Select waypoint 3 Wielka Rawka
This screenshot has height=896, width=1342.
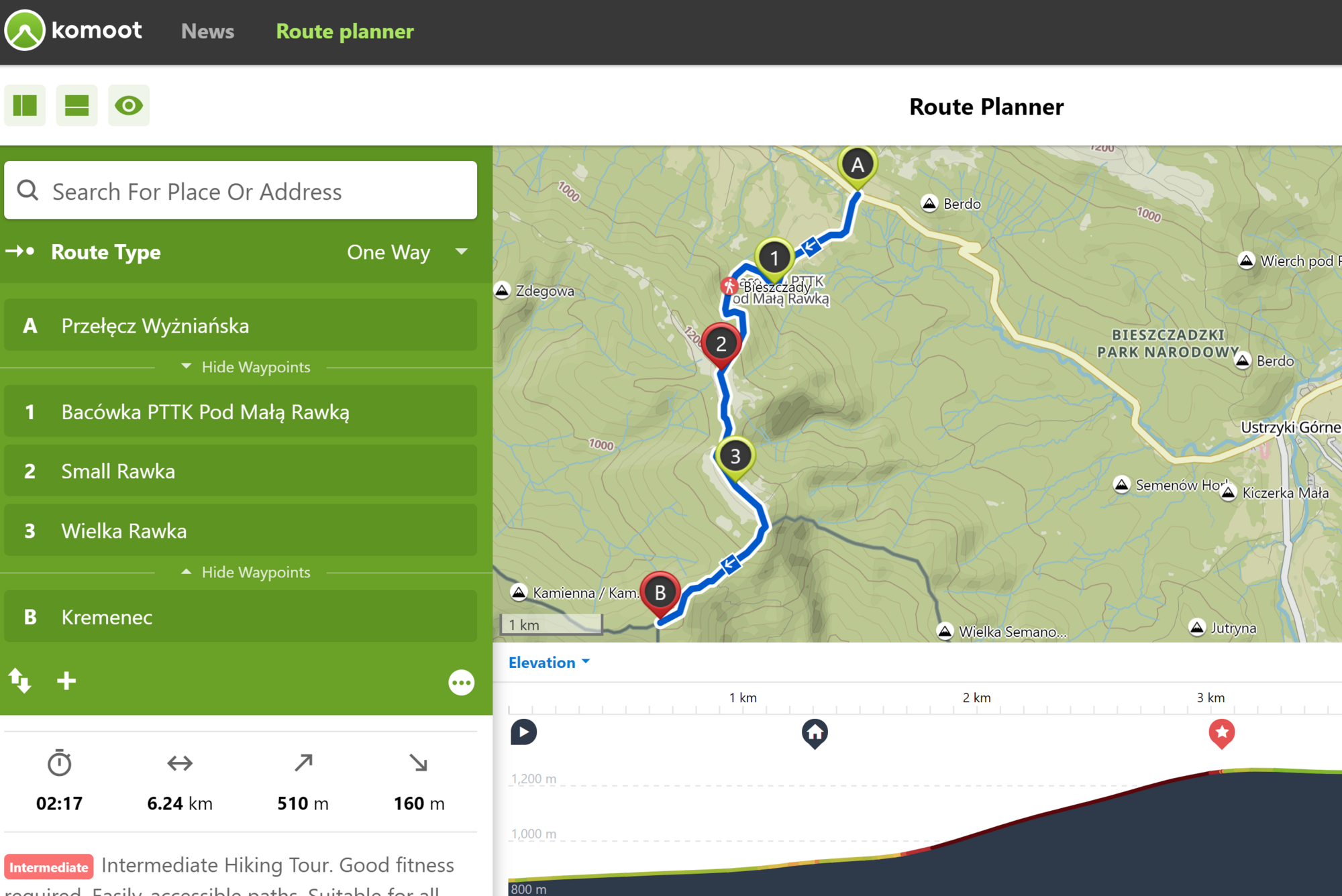tap(241, 530)
